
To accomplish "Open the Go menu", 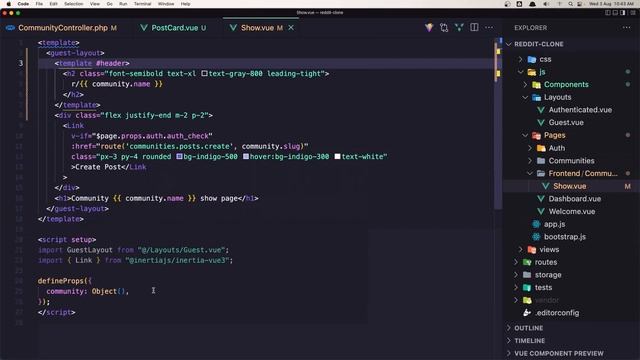I will (x=109, y=4).
